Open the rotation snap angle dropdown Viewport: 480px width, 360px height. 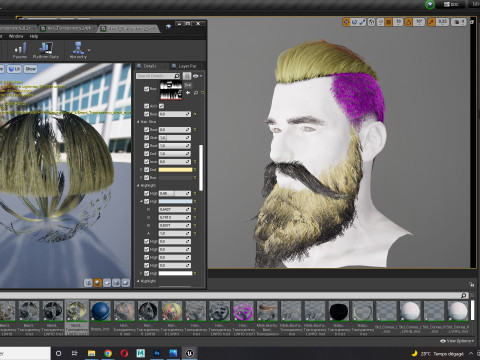tap(419, 22)
